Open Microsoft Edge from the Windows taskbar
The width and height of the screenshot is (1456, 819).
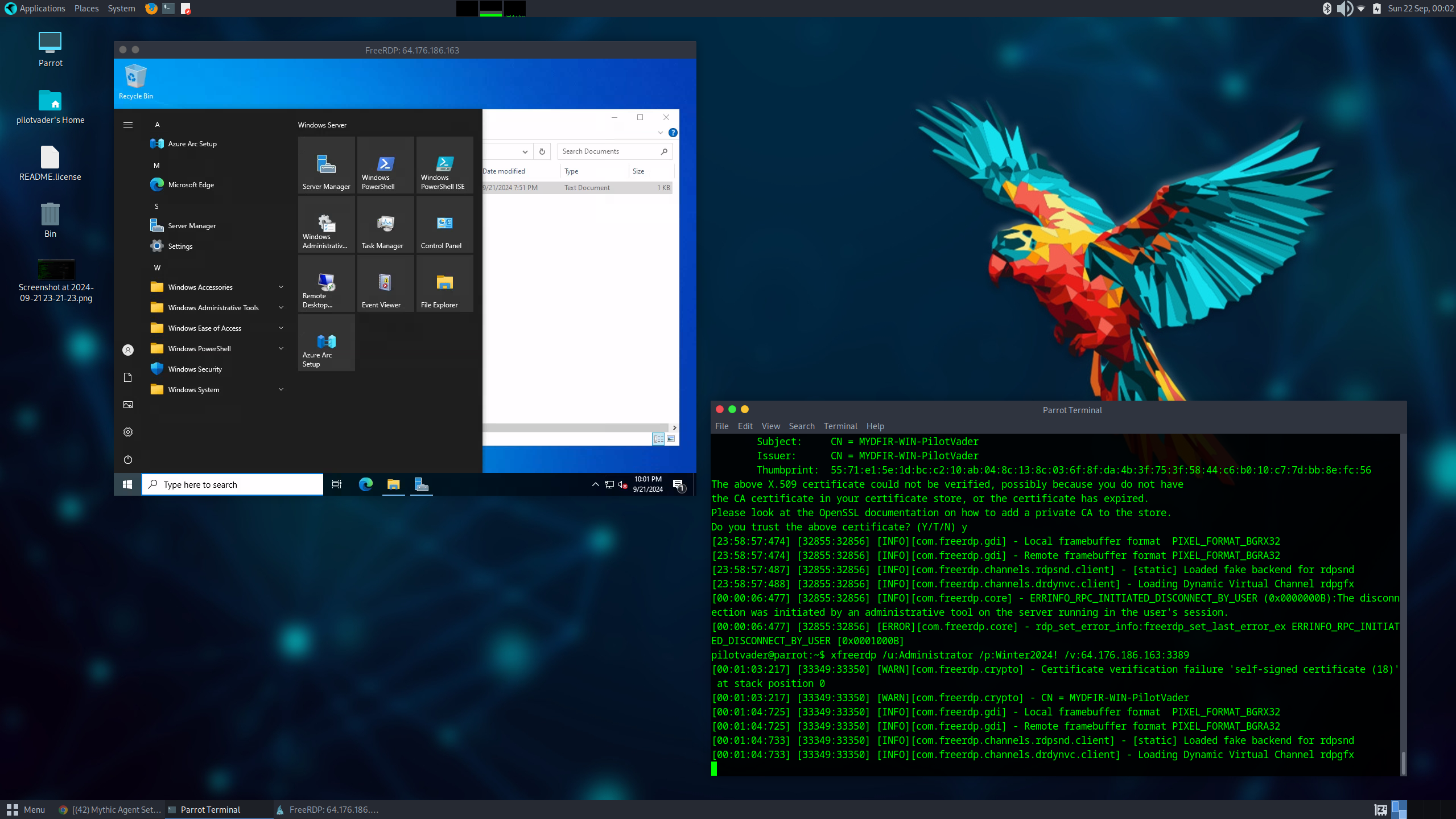tap(365, 484)
